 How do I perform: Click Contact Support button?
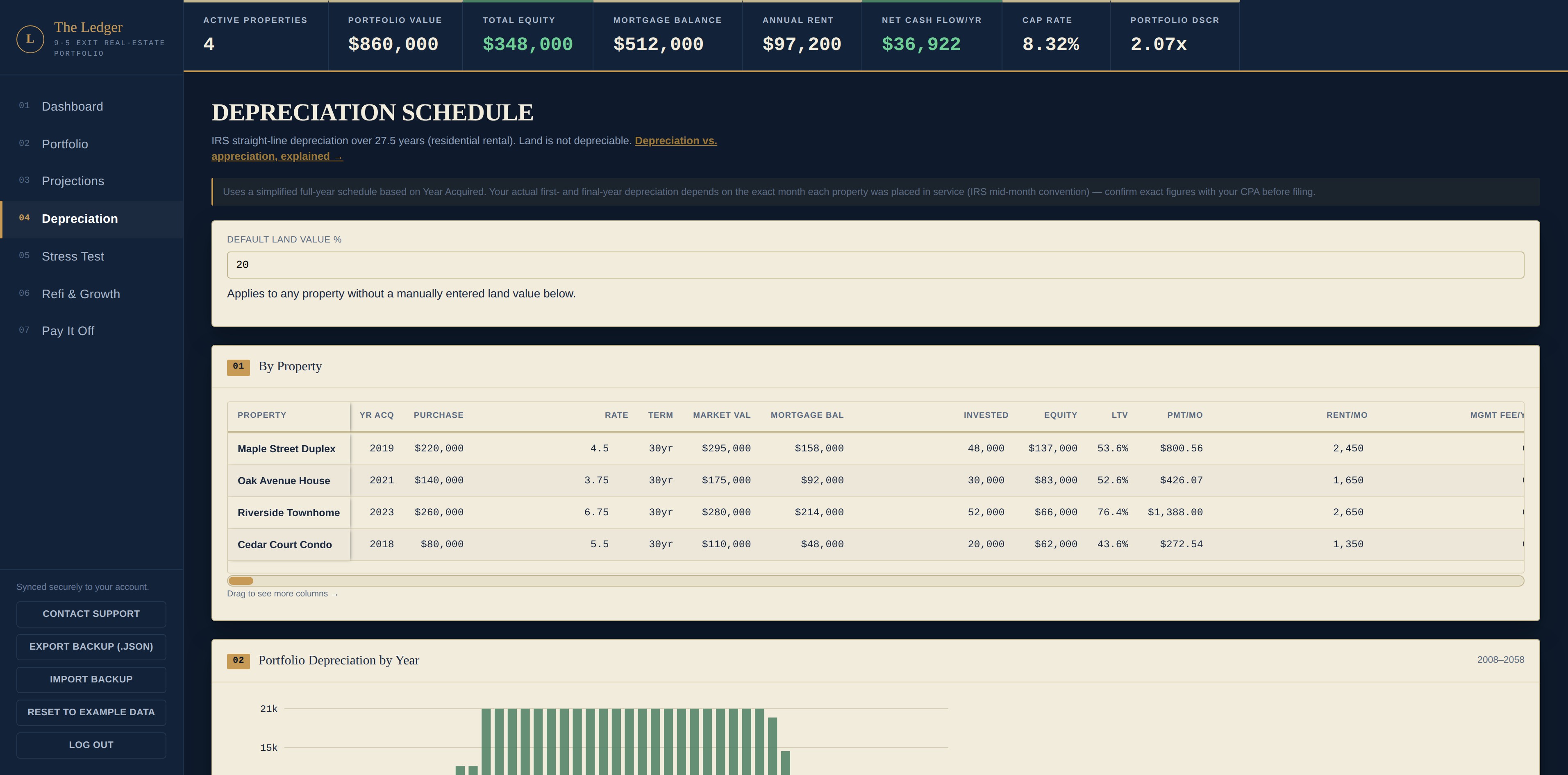91,614
